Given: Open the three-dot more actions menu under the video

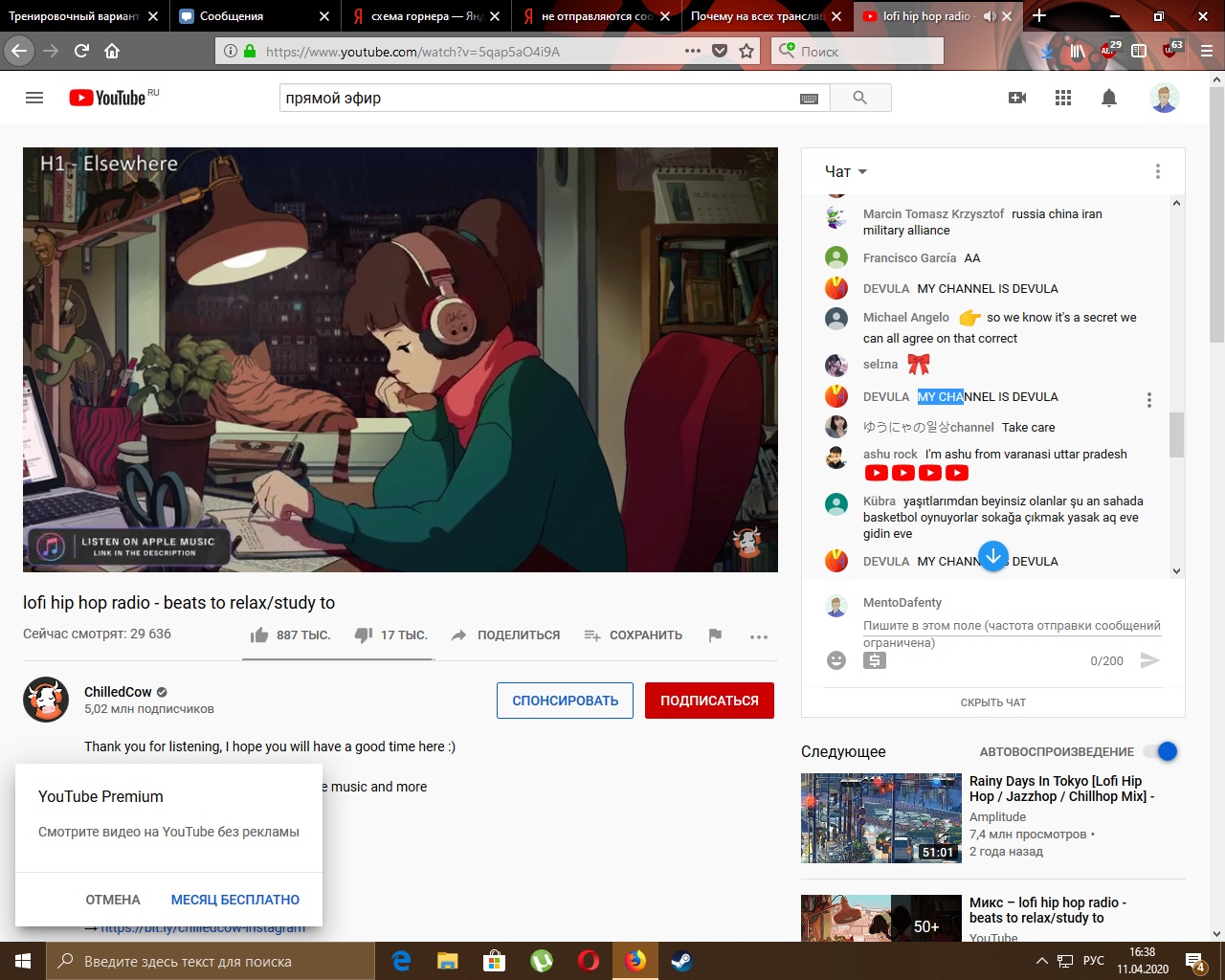Looking at the screenshot, I should point(759,636).
